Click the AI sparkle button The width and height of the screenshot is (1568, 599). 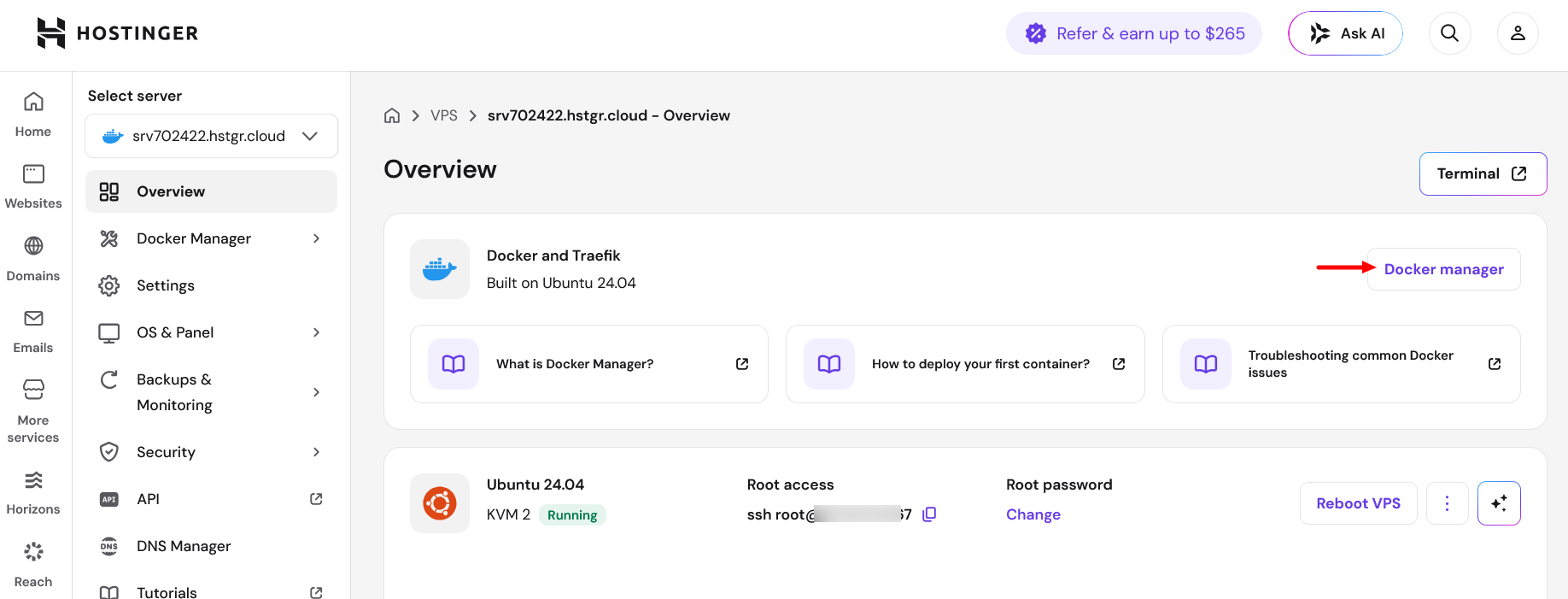pos(1499,503)
